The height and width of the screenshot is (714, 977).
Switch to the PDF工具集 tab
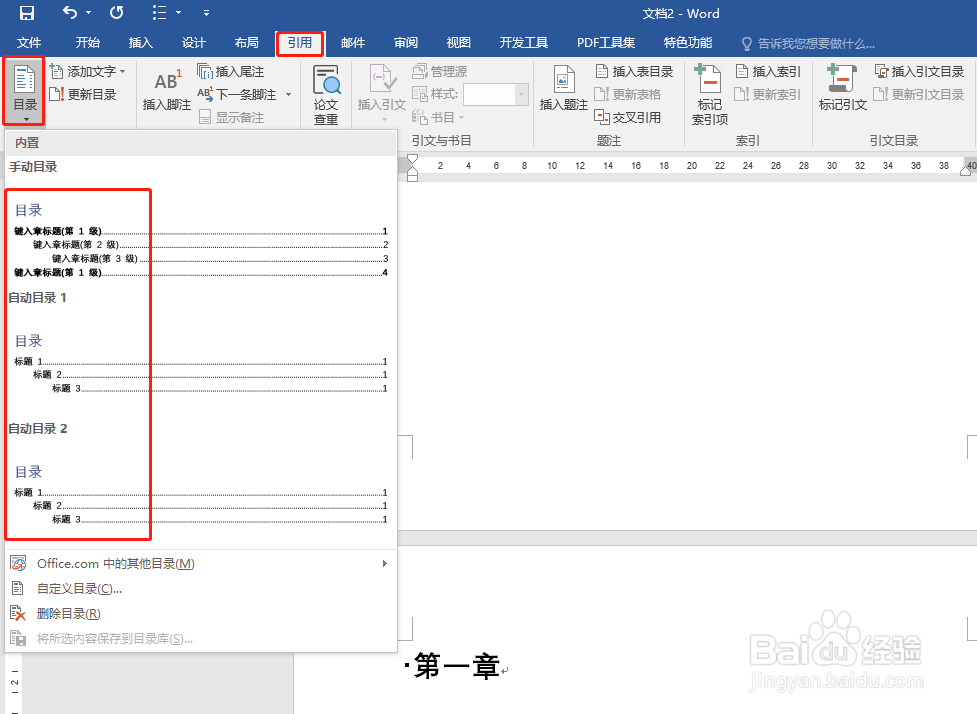(606, 43)
